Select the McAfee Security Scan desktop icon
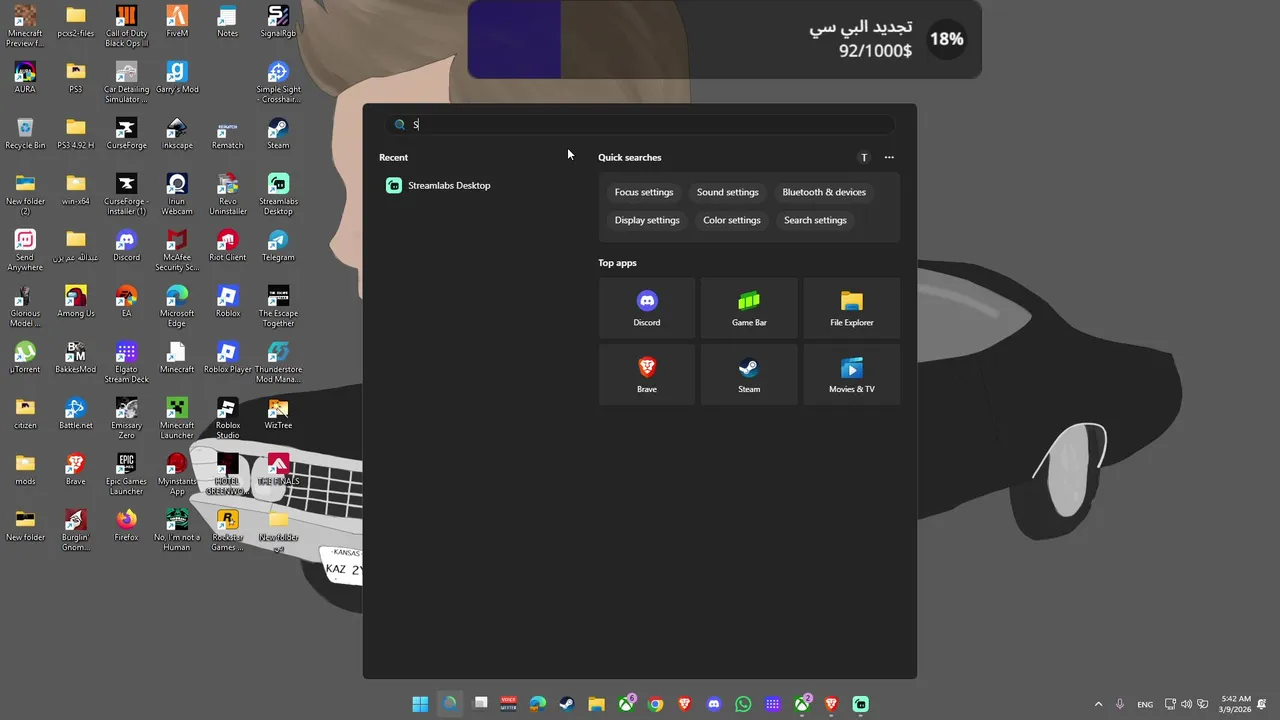 pos(177,249)
